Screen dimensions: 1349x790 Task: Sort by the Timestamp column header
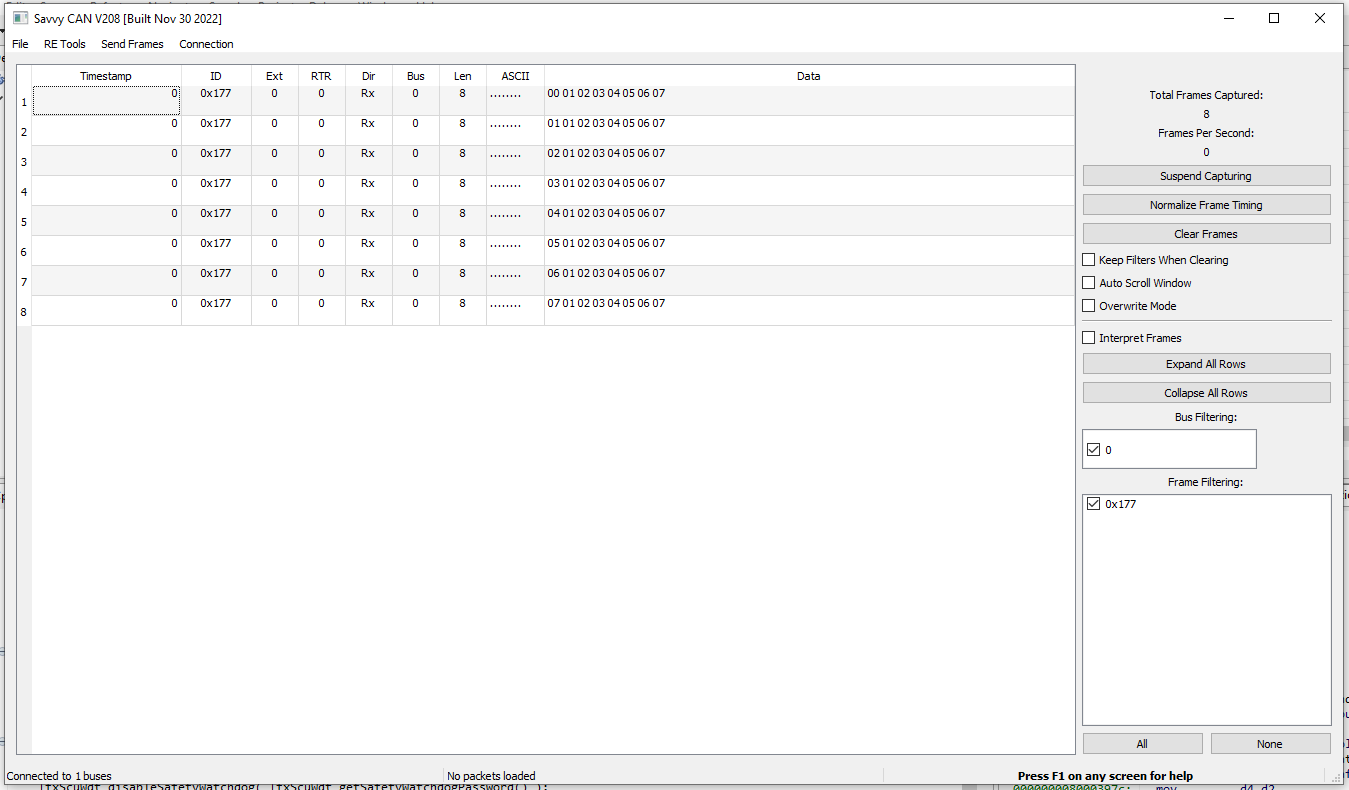[106, 76]
